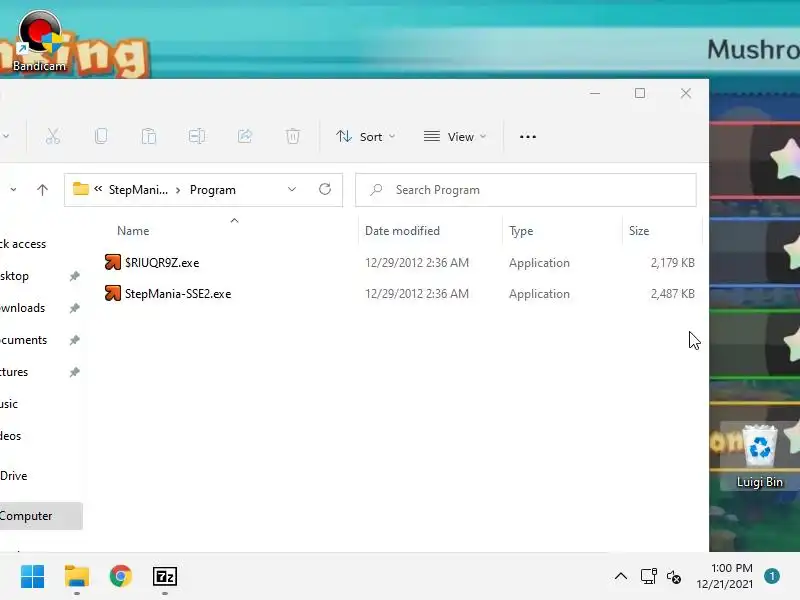Open the Sort dropdown menu
The width and height of the screenshot is (800, 600).
point(365,137)
